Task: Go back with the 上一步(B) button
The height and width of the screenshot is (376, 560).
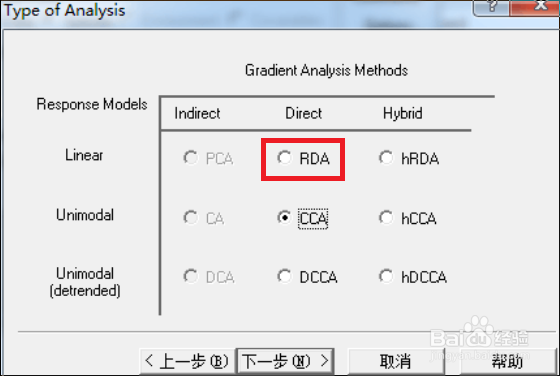Action: pyautogui.click(x=188, y=361)
